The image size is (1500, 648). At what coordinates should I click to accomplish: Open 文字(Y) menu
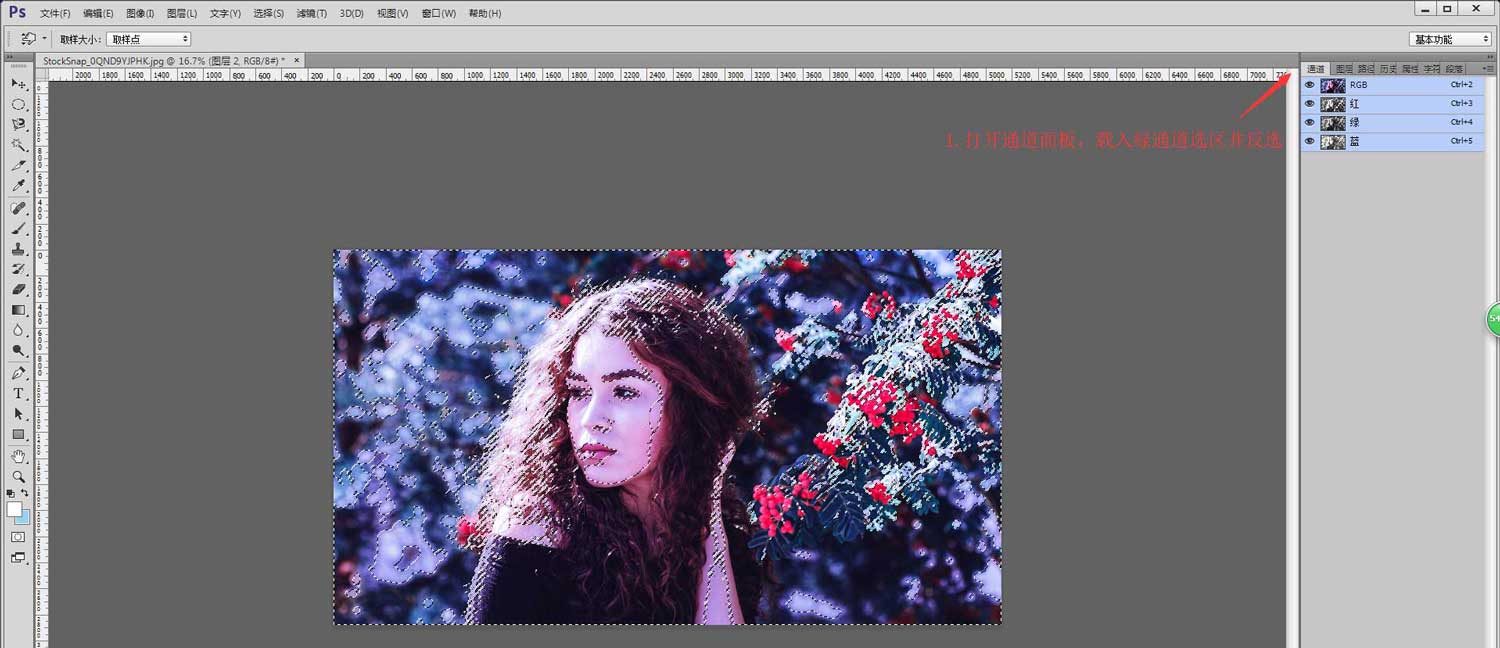click(x=225, y=14)
